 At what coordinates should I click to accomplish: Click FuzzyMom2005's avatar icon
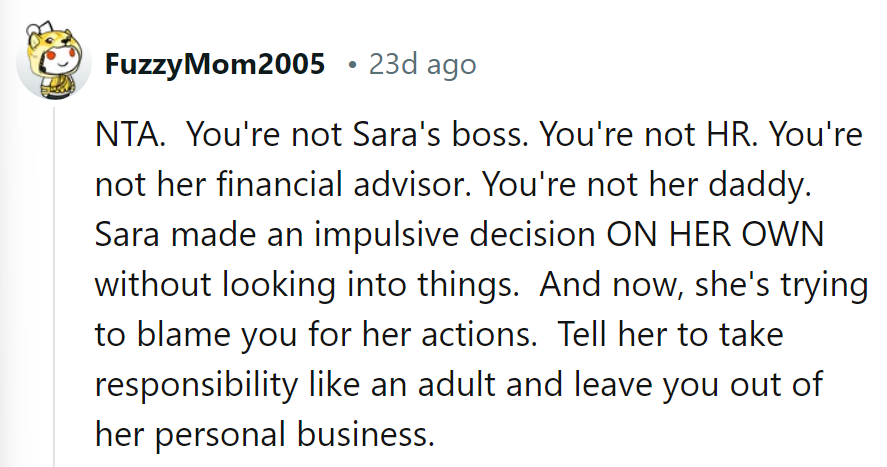(x=50, y=65)
